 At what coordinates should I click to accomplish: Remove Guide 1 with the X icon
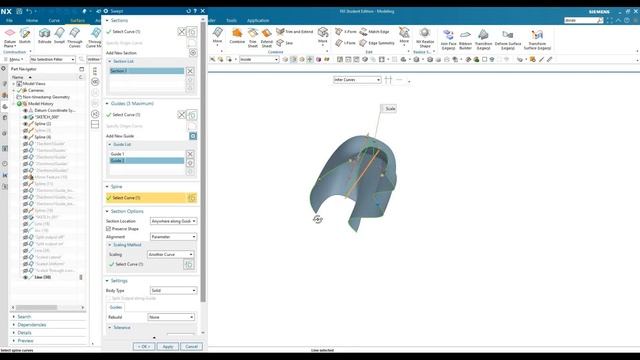(190, 154)
